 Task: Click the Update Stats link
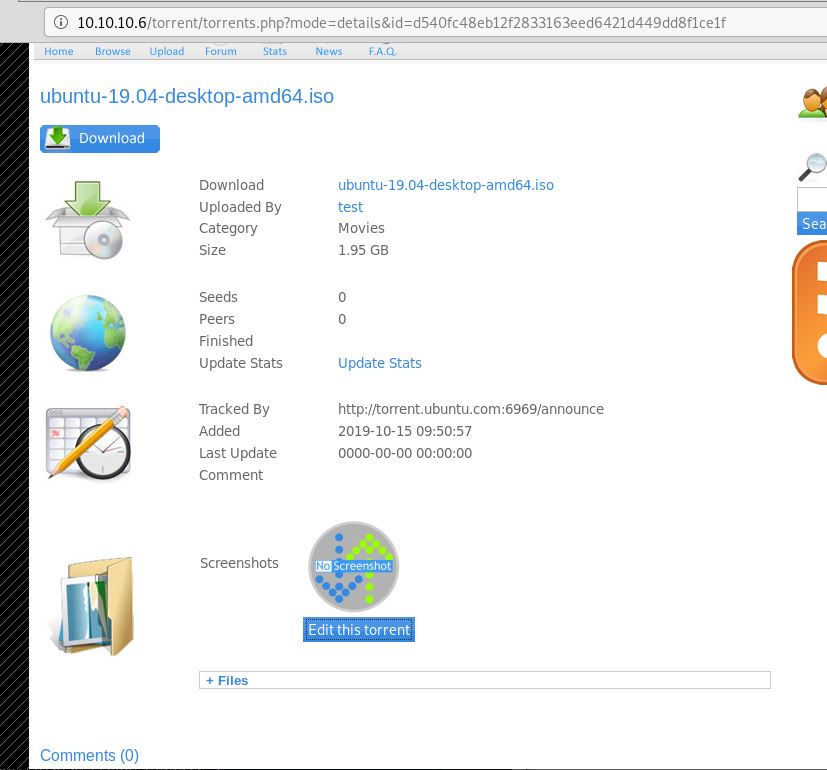coord(380,363)
